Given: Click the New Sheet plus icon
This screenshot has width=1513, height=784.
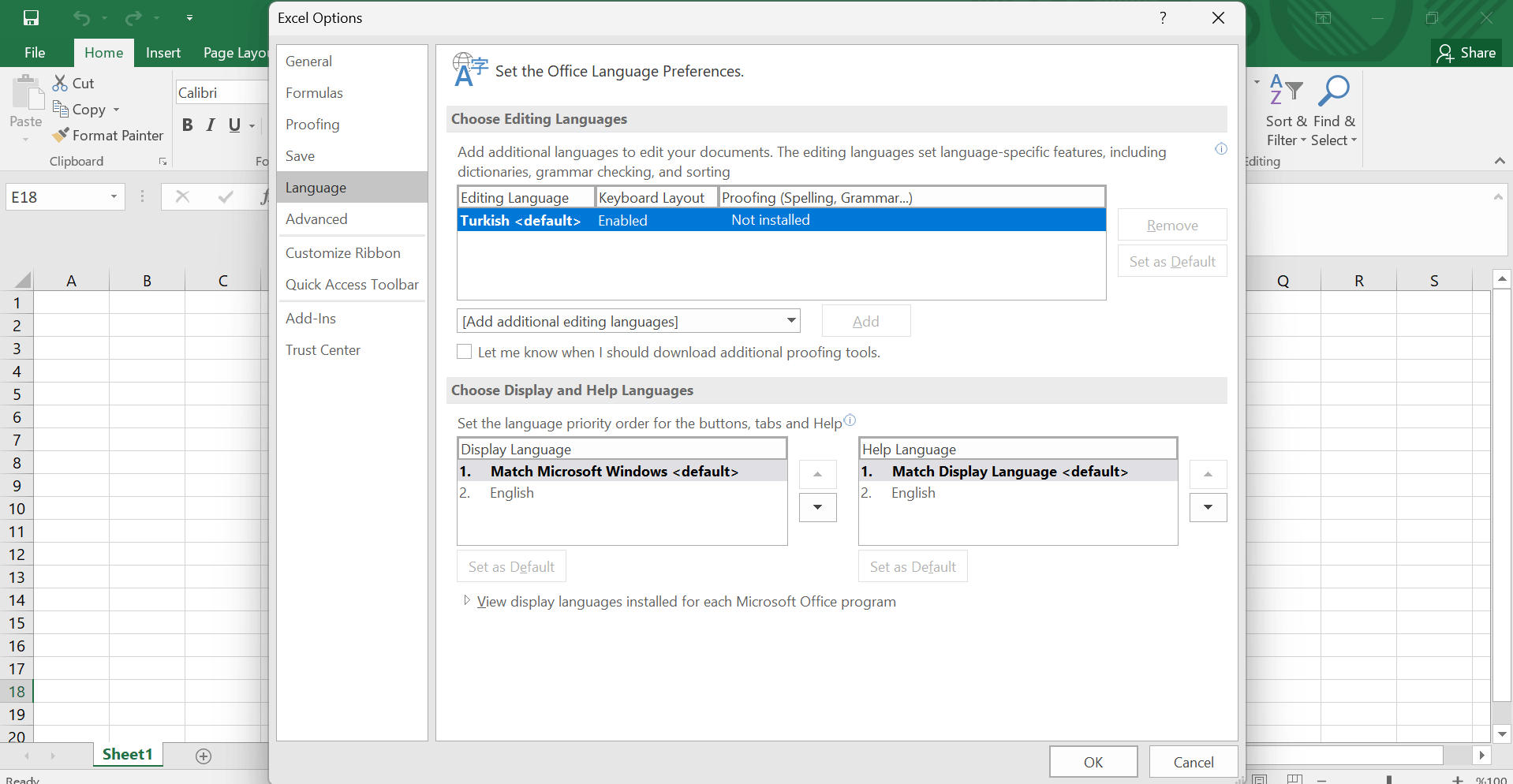Looking at the screenshot, I should (204, 756).
